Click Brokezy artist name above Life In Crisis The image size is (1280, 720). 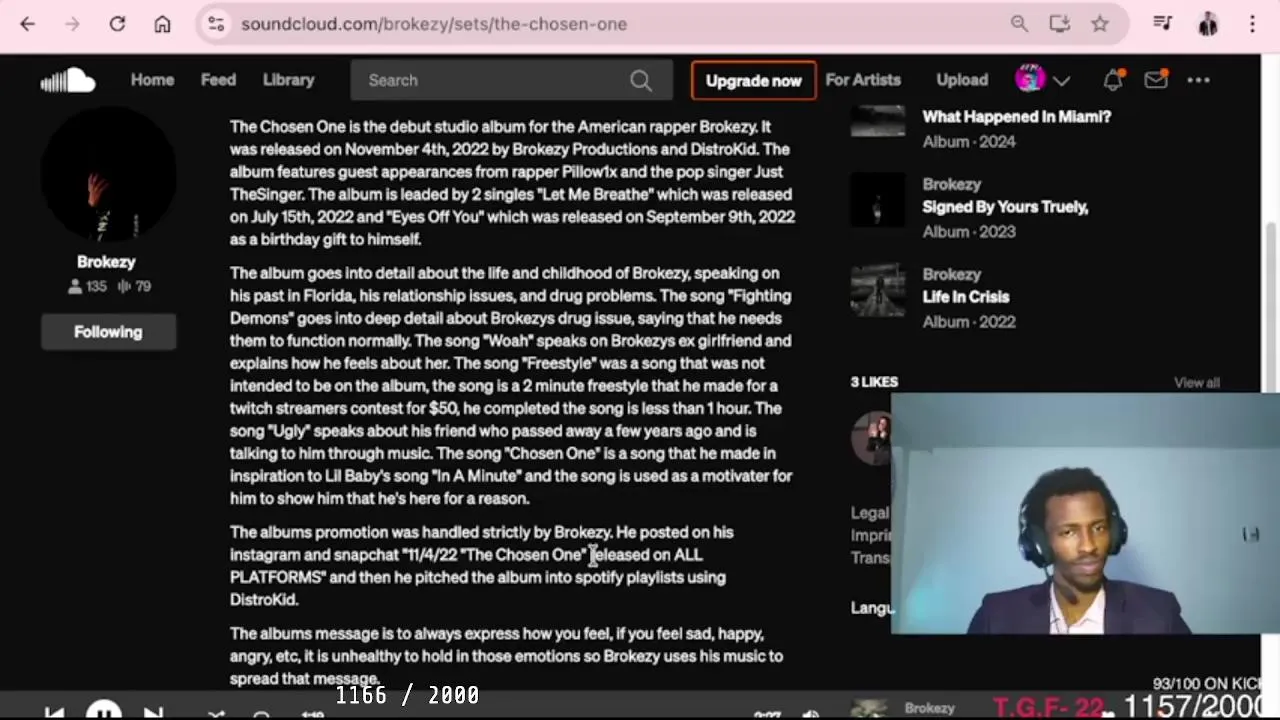951,274
